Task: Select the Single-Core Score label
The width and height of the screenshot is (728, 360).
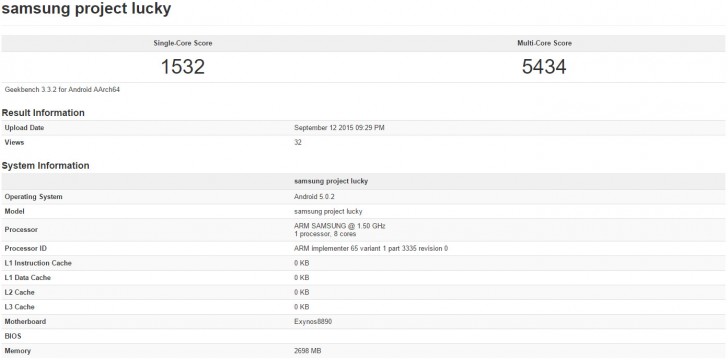Action: (x=183, y=43)
